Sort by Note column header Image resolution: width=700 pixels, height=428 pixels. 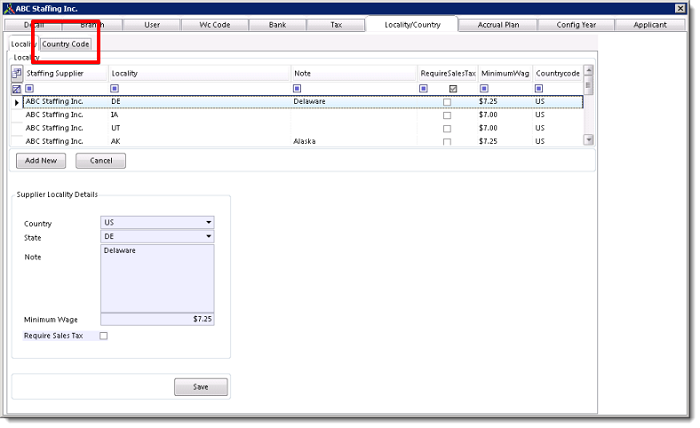tap(354, 73)
